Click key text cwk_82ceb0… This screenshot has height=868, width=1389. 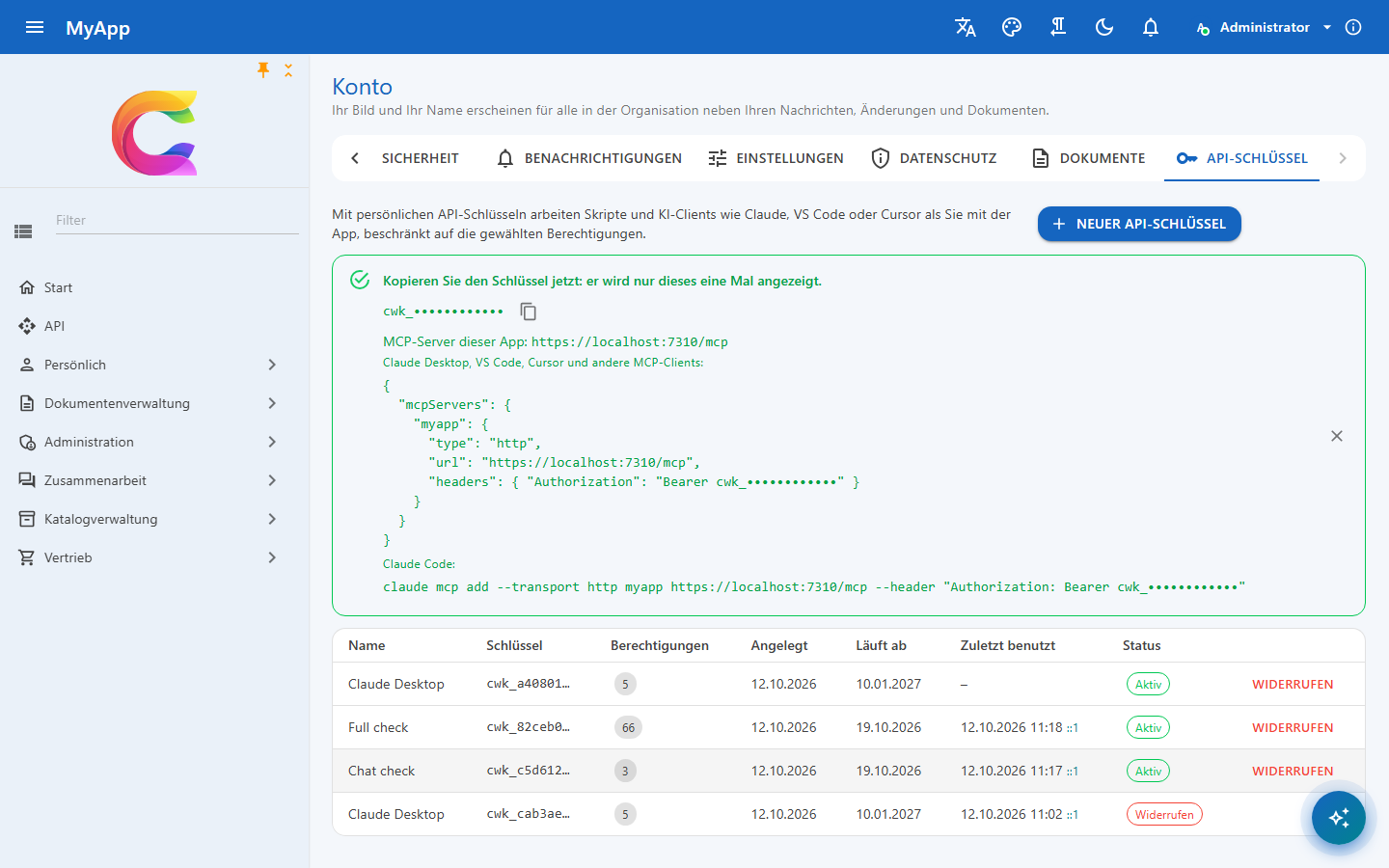pyautogui.click(x=528, y=727)
